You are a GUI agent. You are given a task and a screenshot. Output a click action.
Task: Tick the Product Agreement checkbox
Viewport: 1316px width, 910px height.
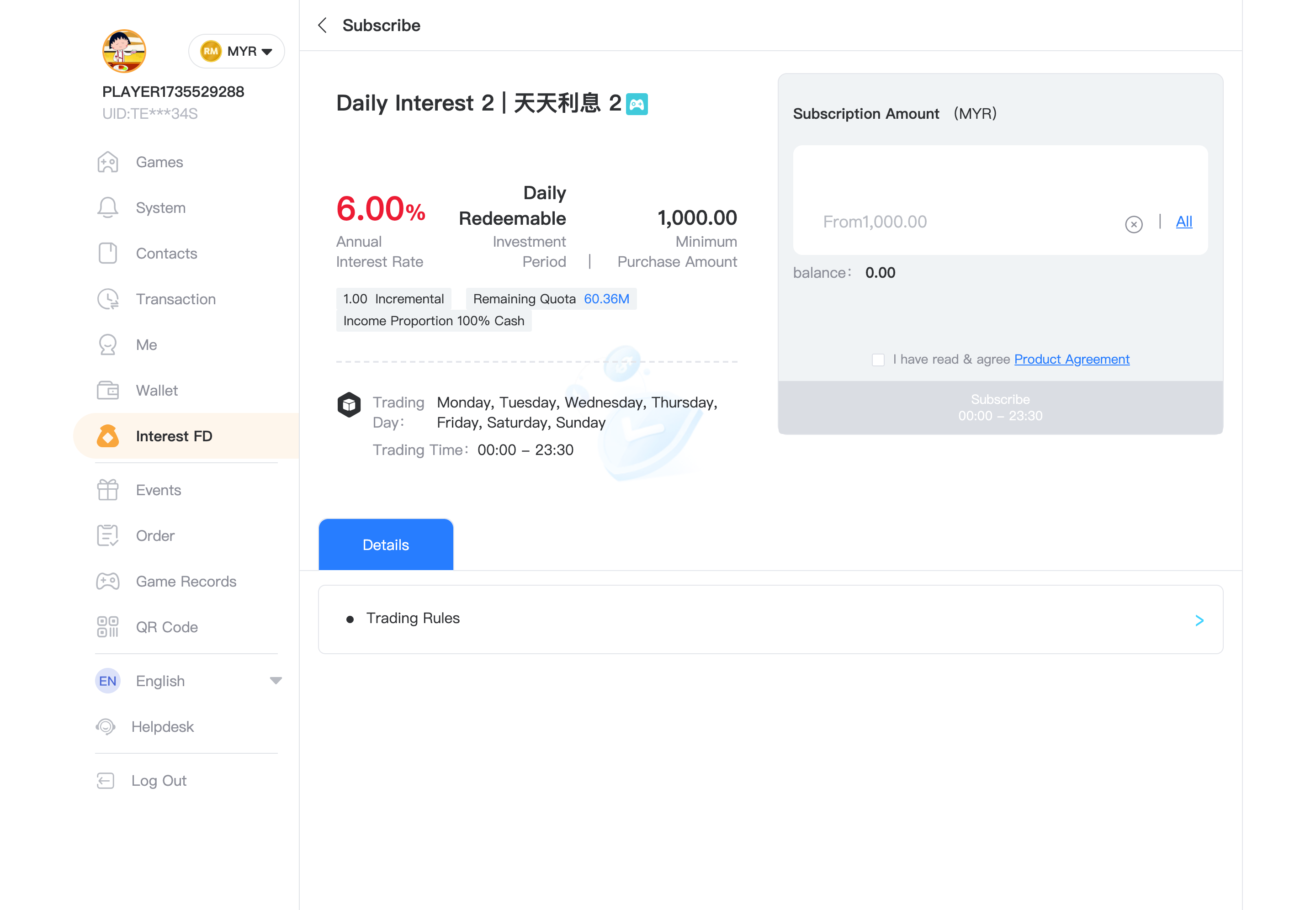pos(878,360)
